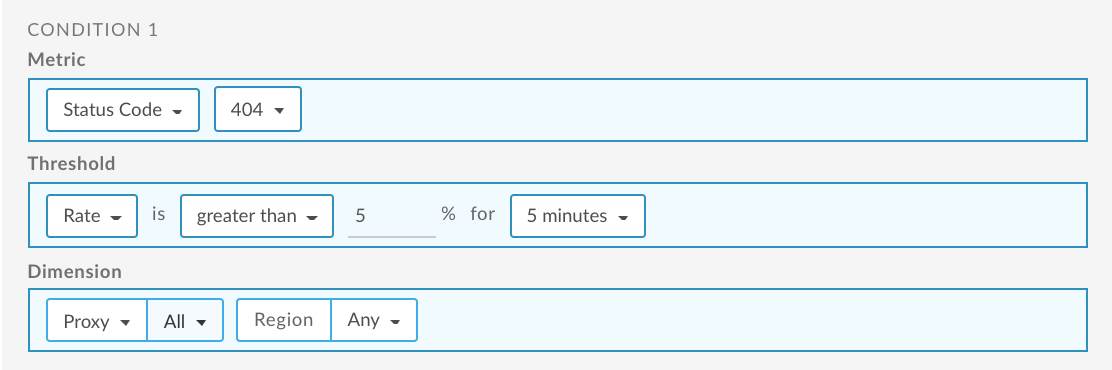1112x370 pixels.
Task: Click the Region label box
Action: (284, 320)
